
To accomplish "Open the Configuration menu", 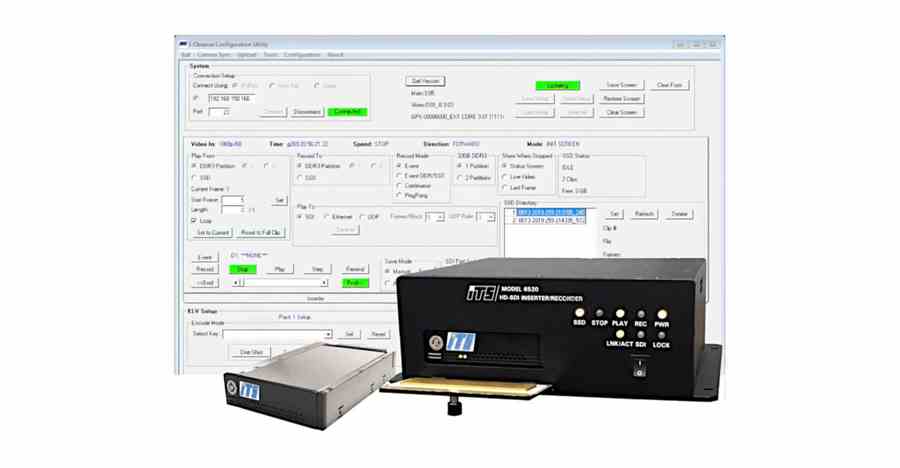I will pyautogui.click(x=302, y=55).
